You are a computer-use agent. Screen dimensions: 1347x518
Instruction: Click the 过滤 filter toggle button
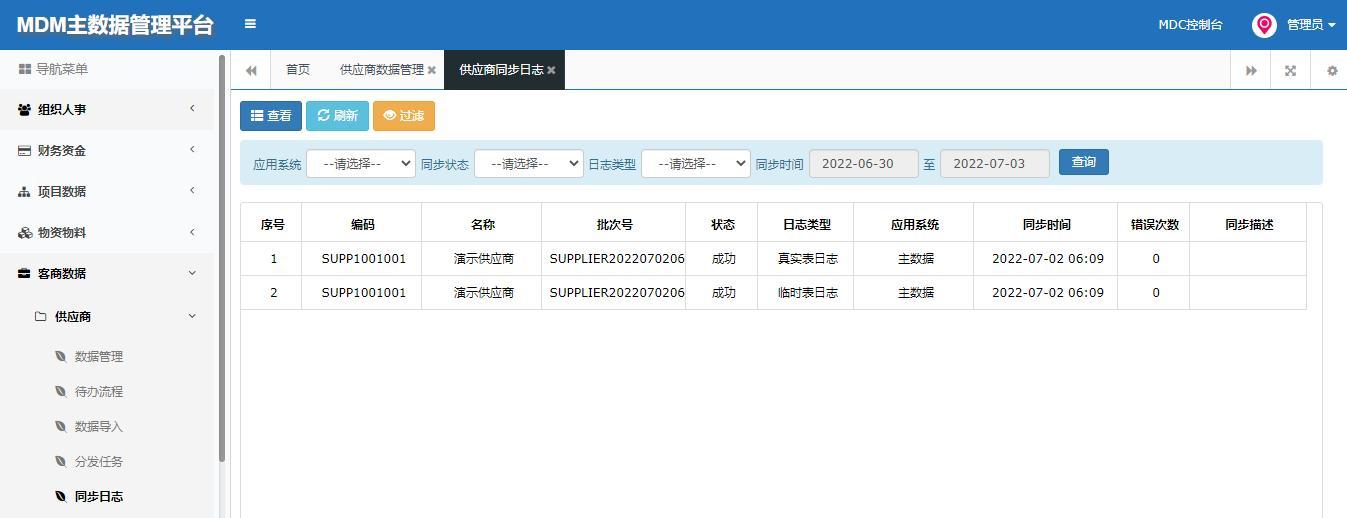404,116
